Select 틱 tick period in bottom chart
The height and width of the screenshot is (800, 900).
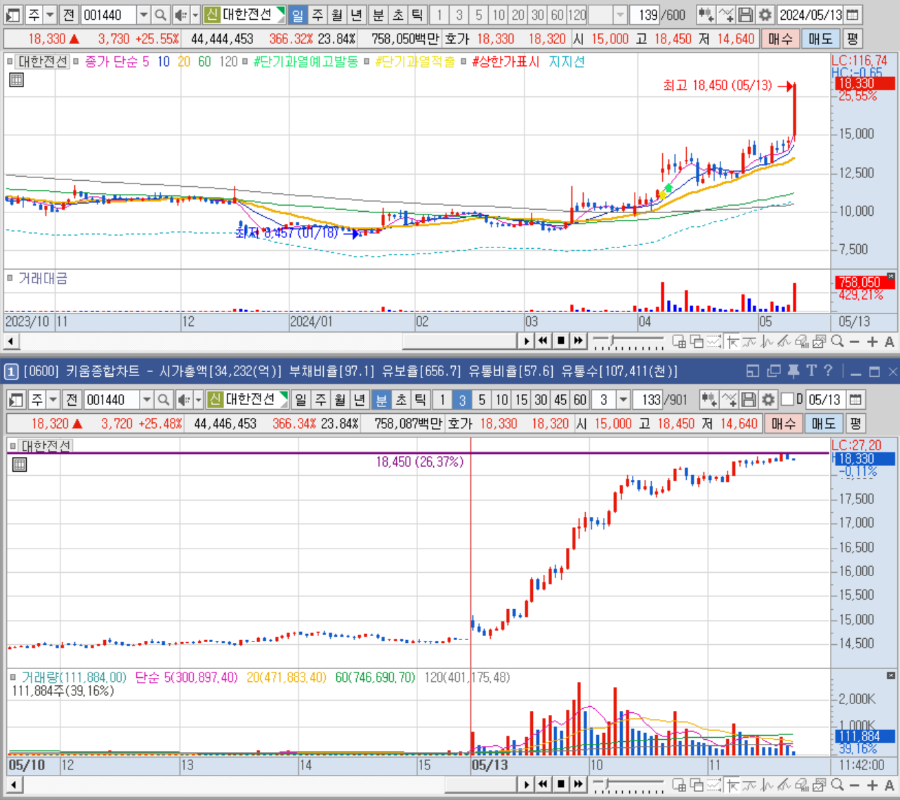(x=420, y=399)
